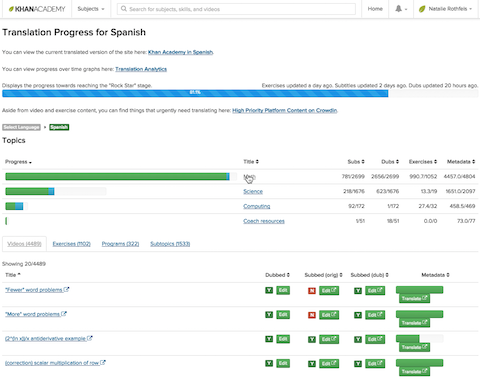Open external link icon next to scalar multiplication row
480x379 pixels.
[103, 362]
